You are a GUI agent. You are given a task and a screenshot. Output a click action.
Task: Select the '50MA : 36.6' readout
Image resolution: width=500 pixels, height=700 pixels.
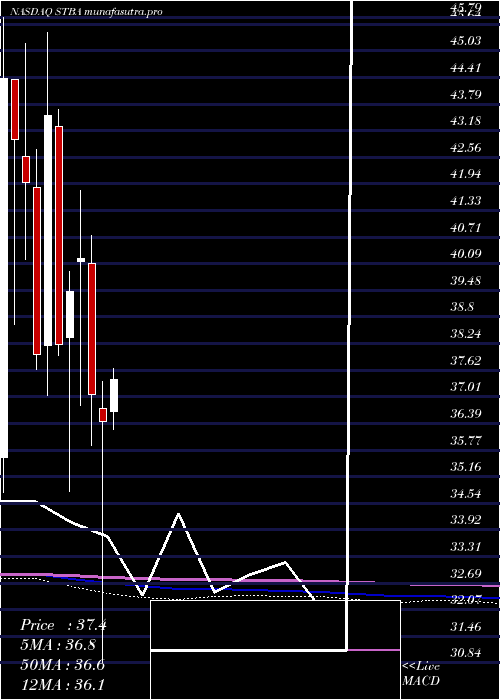(62, 665)
